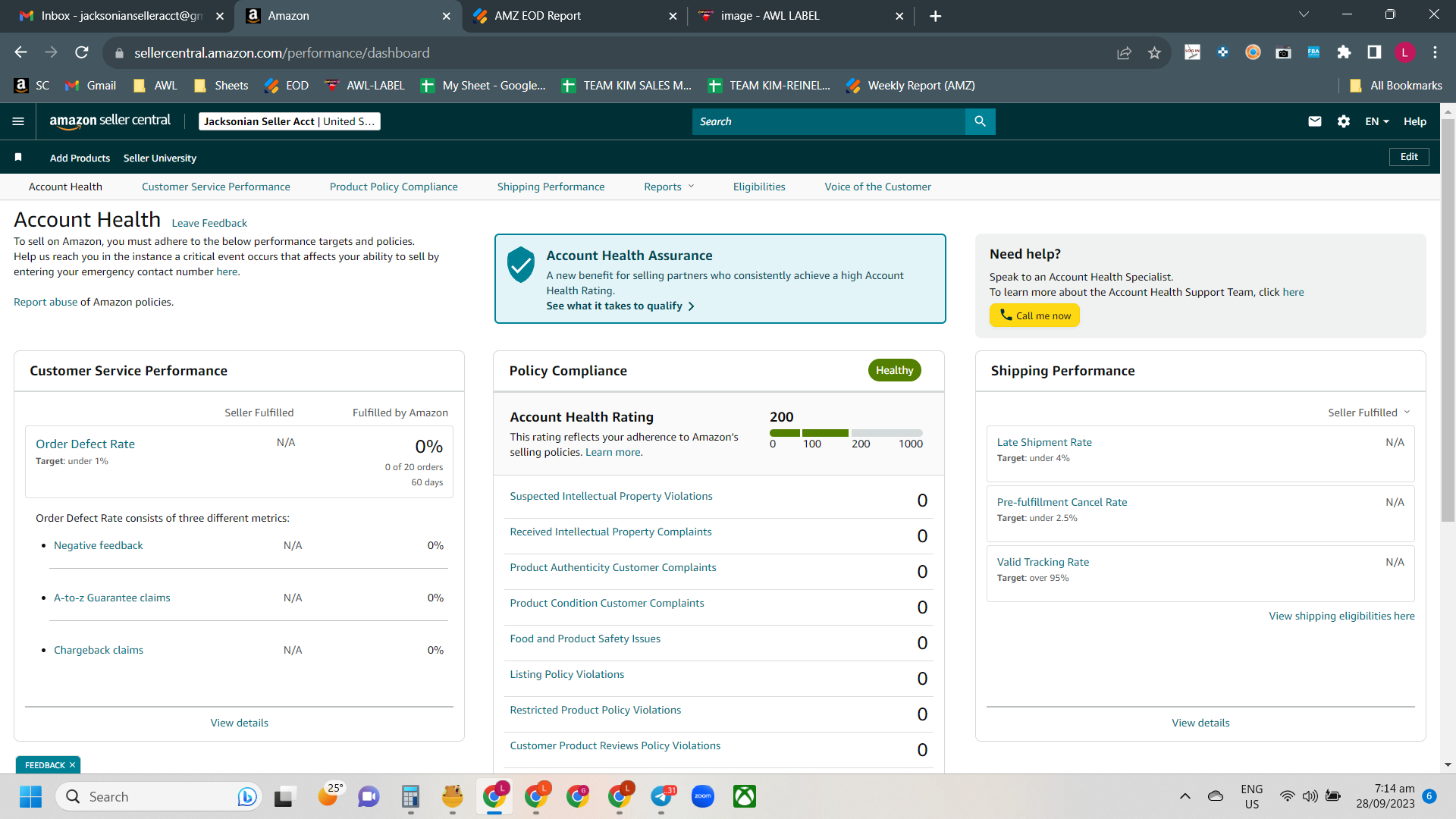The width and height of the screenshot is (1456, 819).
Task: Open the Windows Start menu
Action: (31, 796)
